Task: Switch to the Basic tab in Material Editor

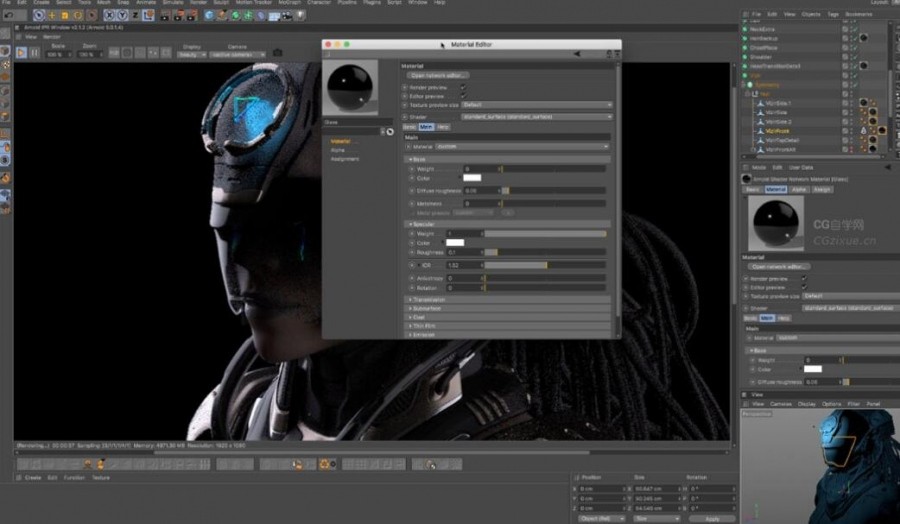Action: click(x=409, y=127)
